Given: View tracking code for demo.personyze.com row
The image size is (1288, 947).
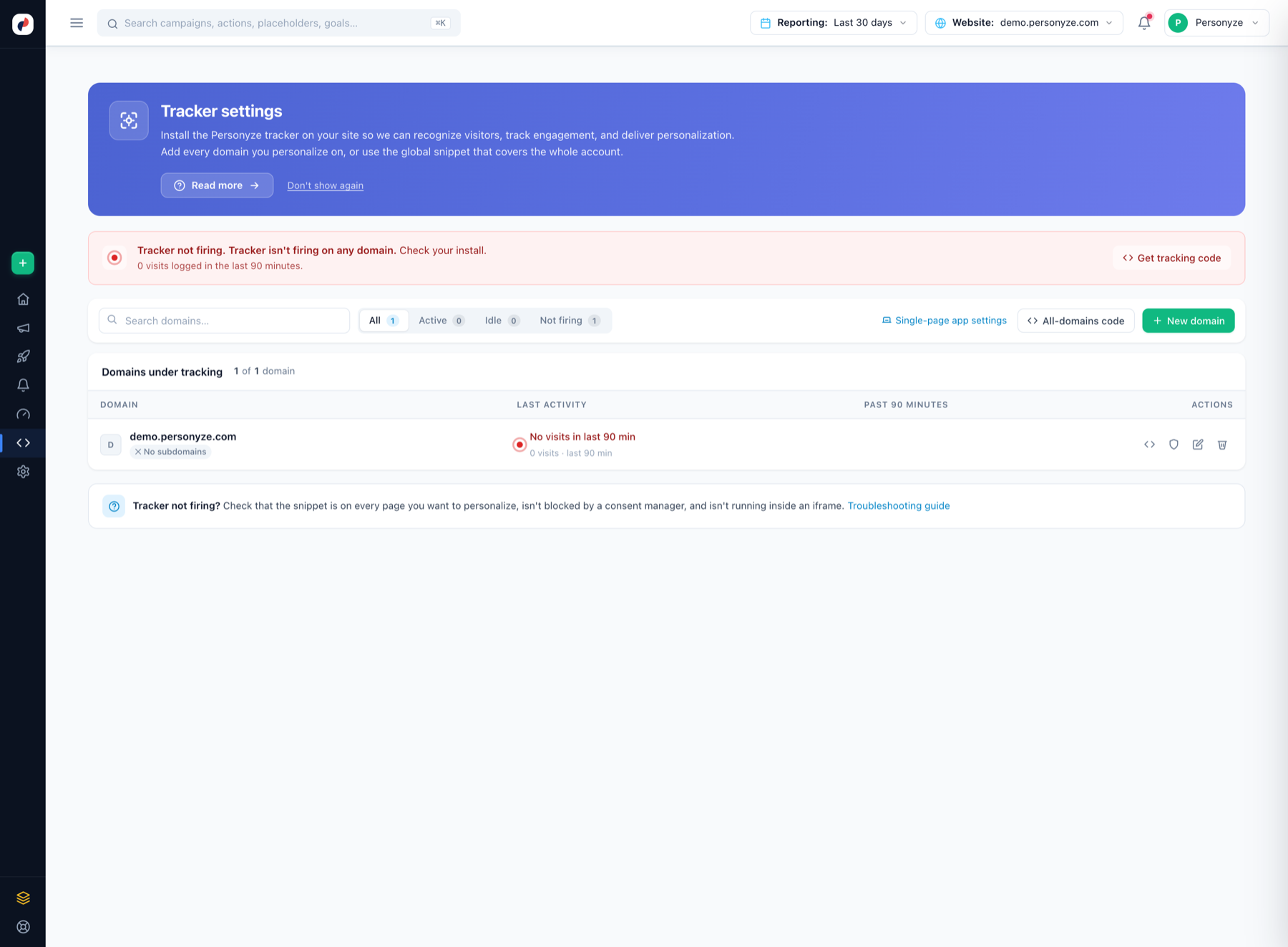Looking at the screenshot, I should pos(1149,445).
